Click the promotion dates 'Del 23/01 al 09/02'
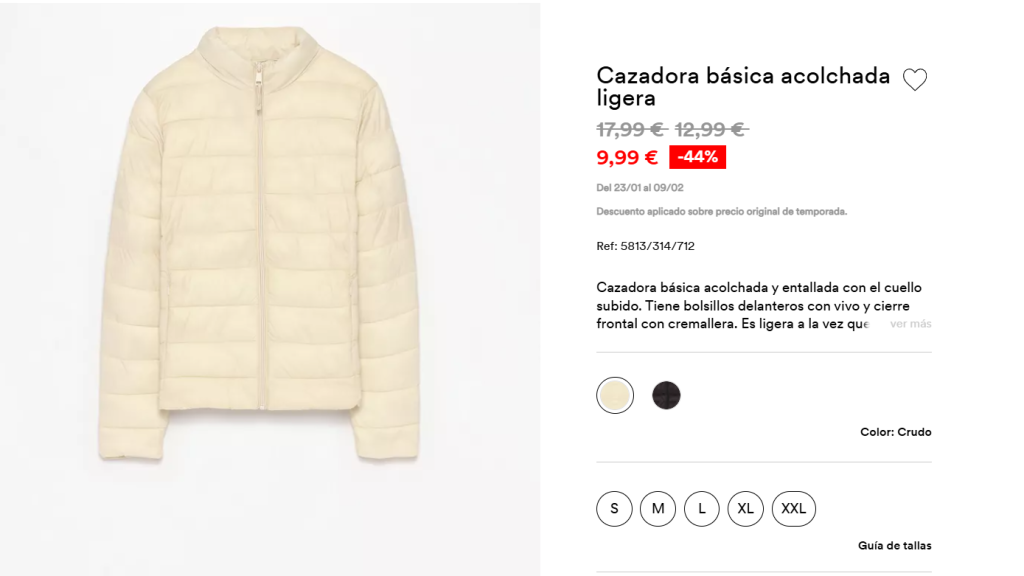1024x576 pixels. [640, 187]
